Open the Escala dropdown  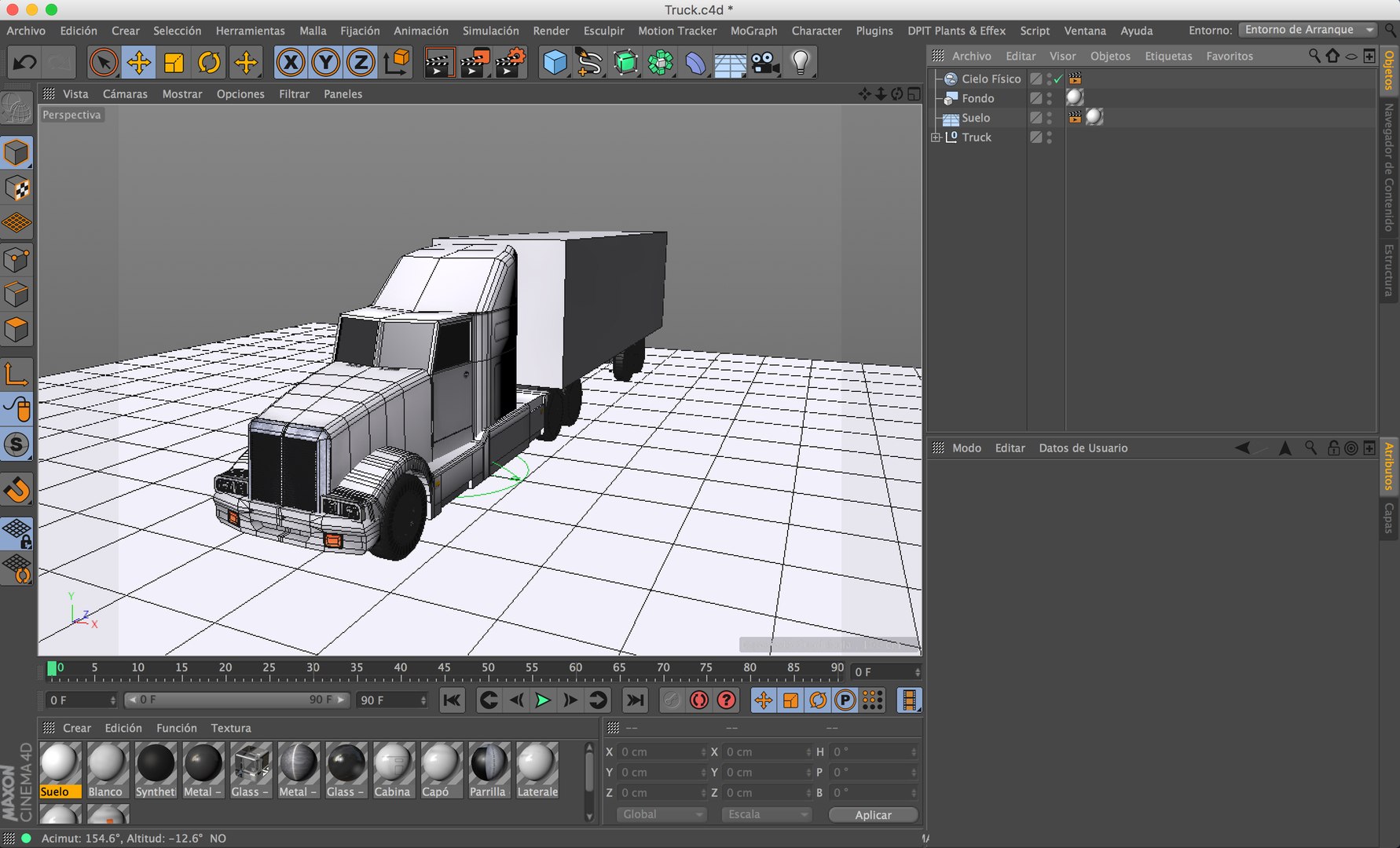[766, 814]
